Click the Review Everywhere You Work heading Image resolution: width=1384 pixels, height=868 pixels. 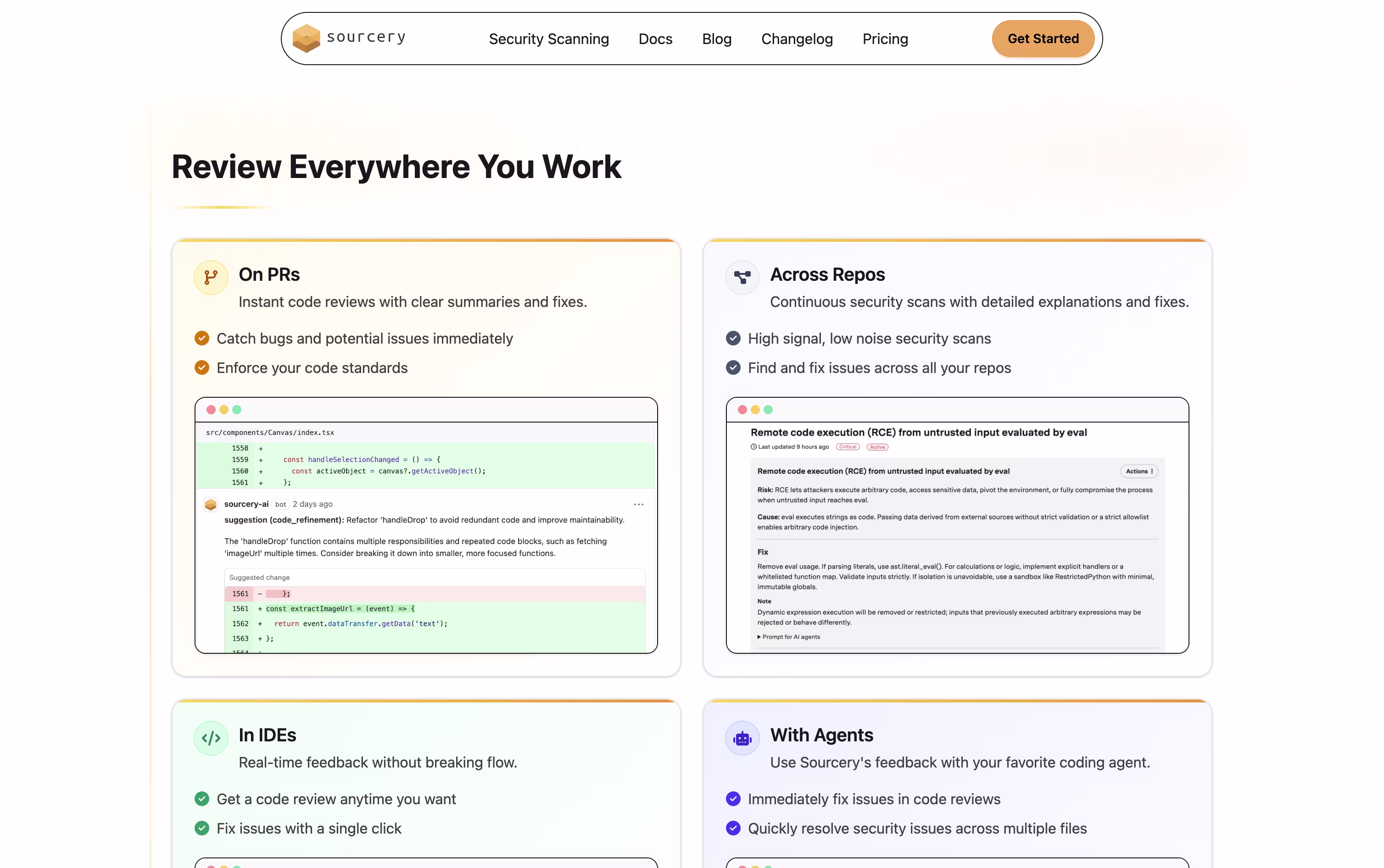point(396,167)
